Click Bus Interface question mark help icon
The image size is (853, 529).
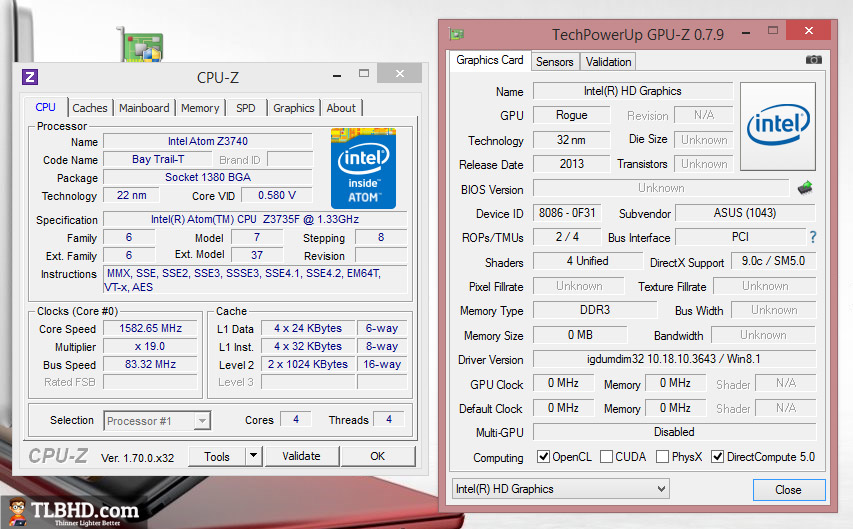[813, 237]
